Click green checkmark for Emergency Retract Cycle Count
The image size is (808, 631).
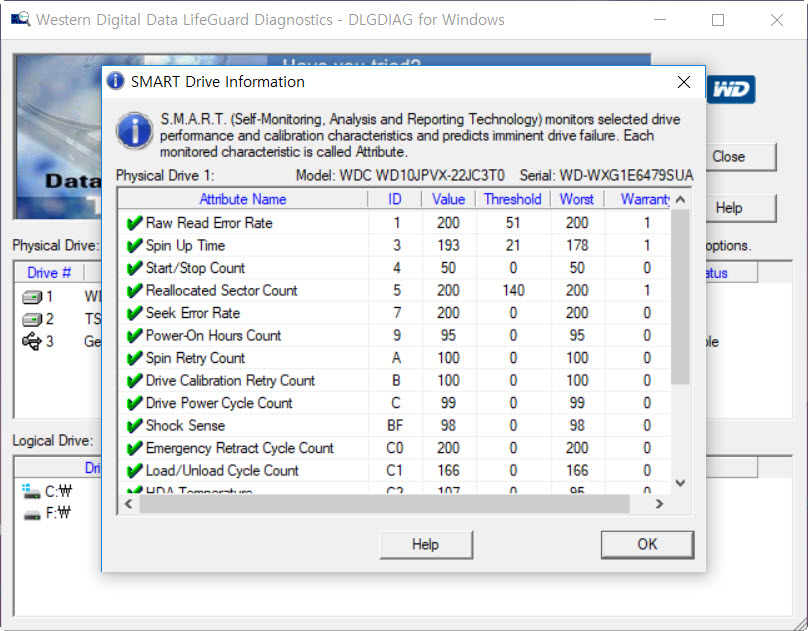[x=134, y=448]
